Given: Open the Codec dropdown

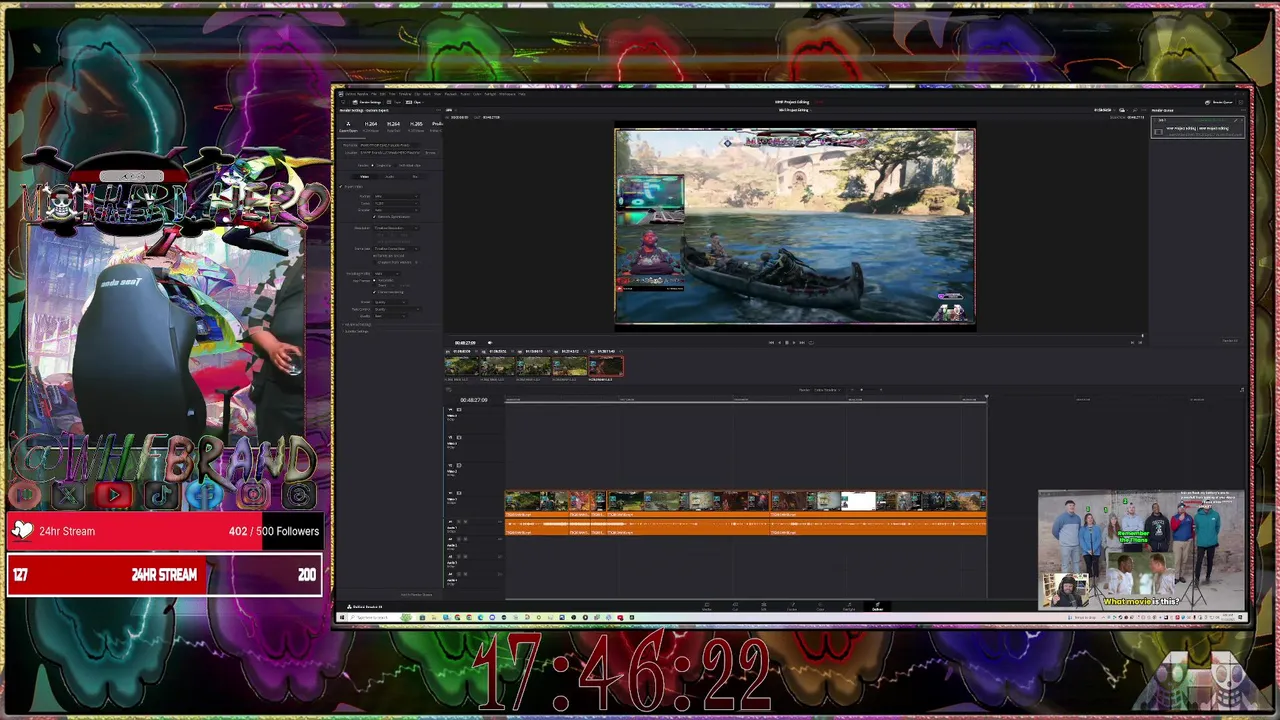Looking at the screenshot, I should 396,203.
